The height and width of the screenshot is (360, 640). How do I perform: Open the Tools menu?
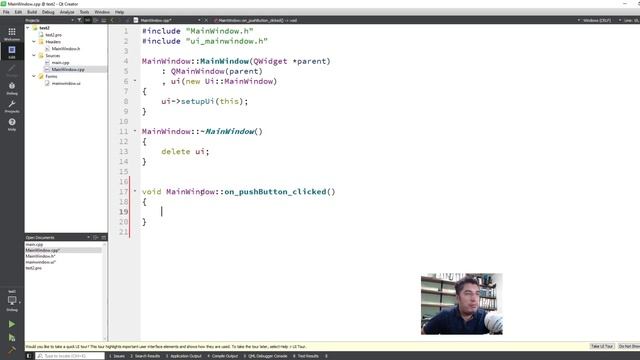coord(84,12)
